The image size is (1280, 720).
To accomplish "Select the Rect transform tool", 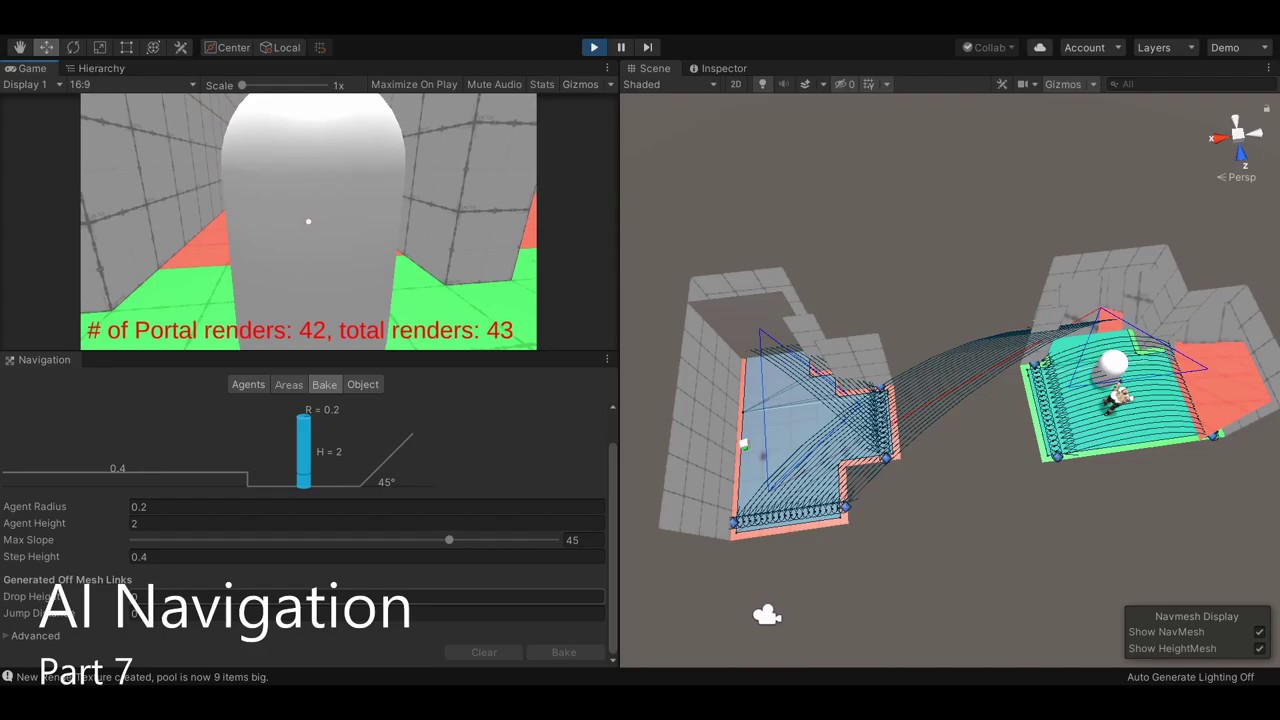I will (x=127, y=47).
